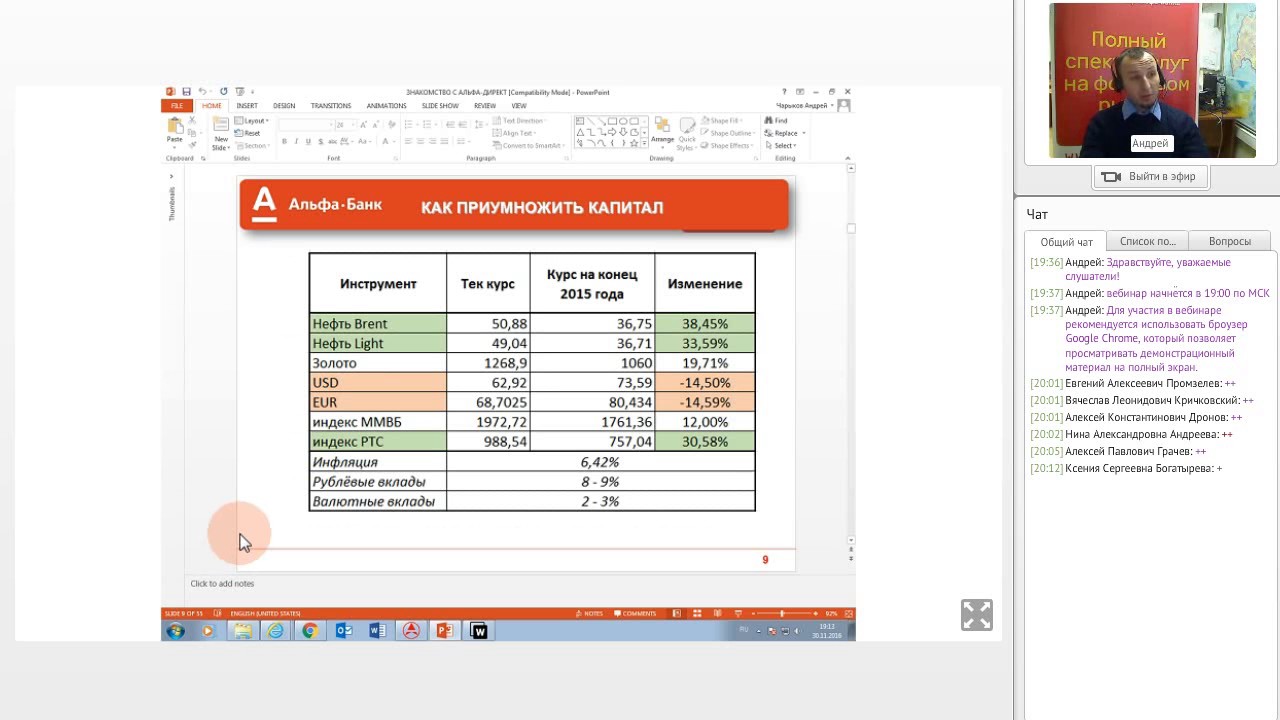
Task: Toggle Underline formatting in Font group
Action: [x=308, y=141]
